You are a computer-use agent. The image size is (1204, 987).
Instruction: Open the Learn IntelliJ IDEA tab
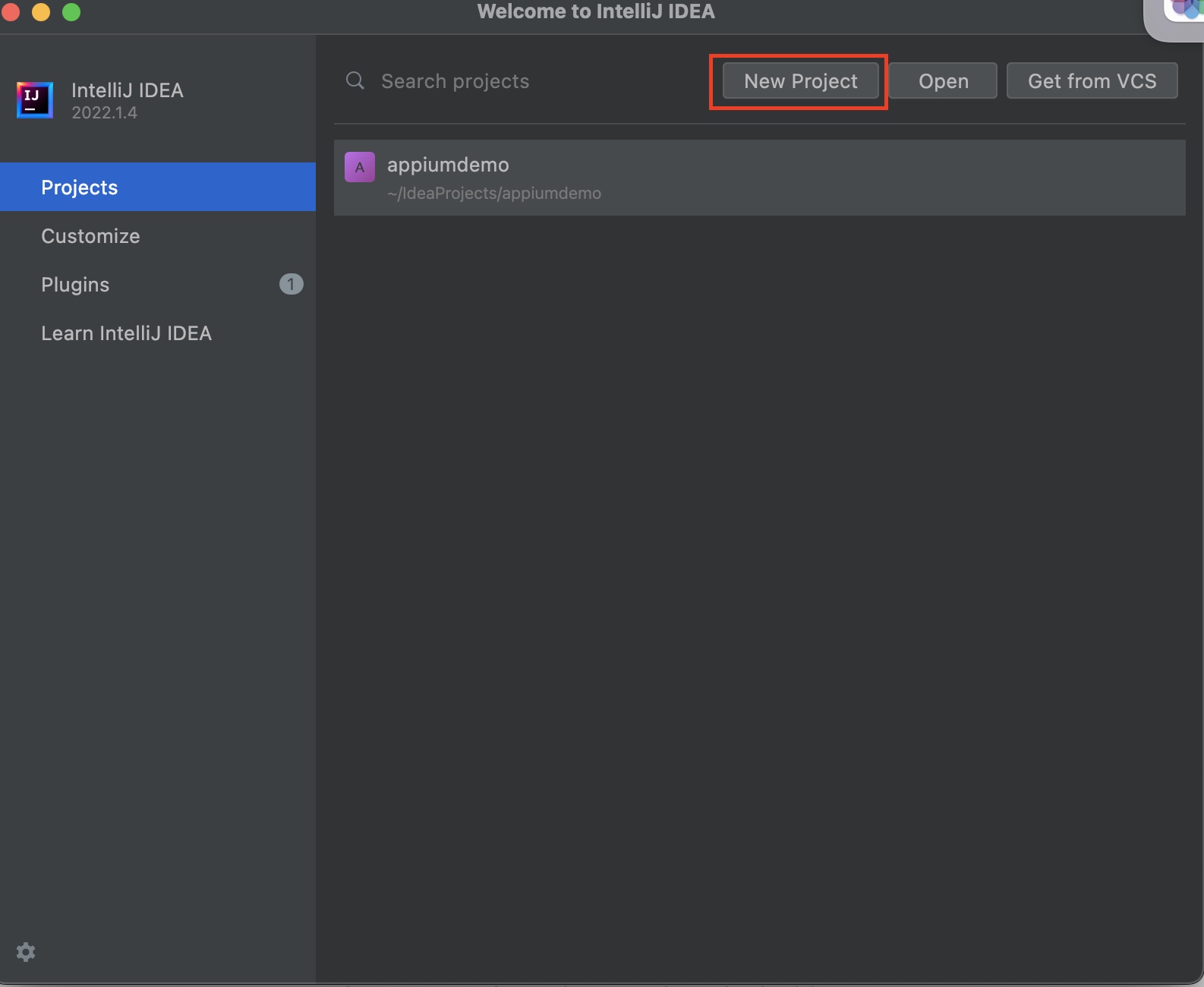point(126,333)
